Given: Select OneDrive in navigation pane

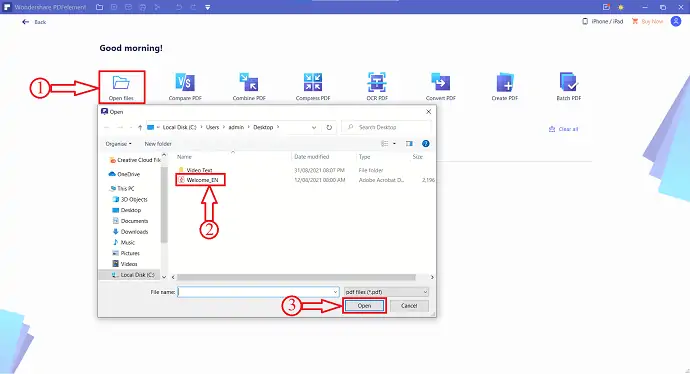Looking at the screenshot, I should (x=124, y=174).
